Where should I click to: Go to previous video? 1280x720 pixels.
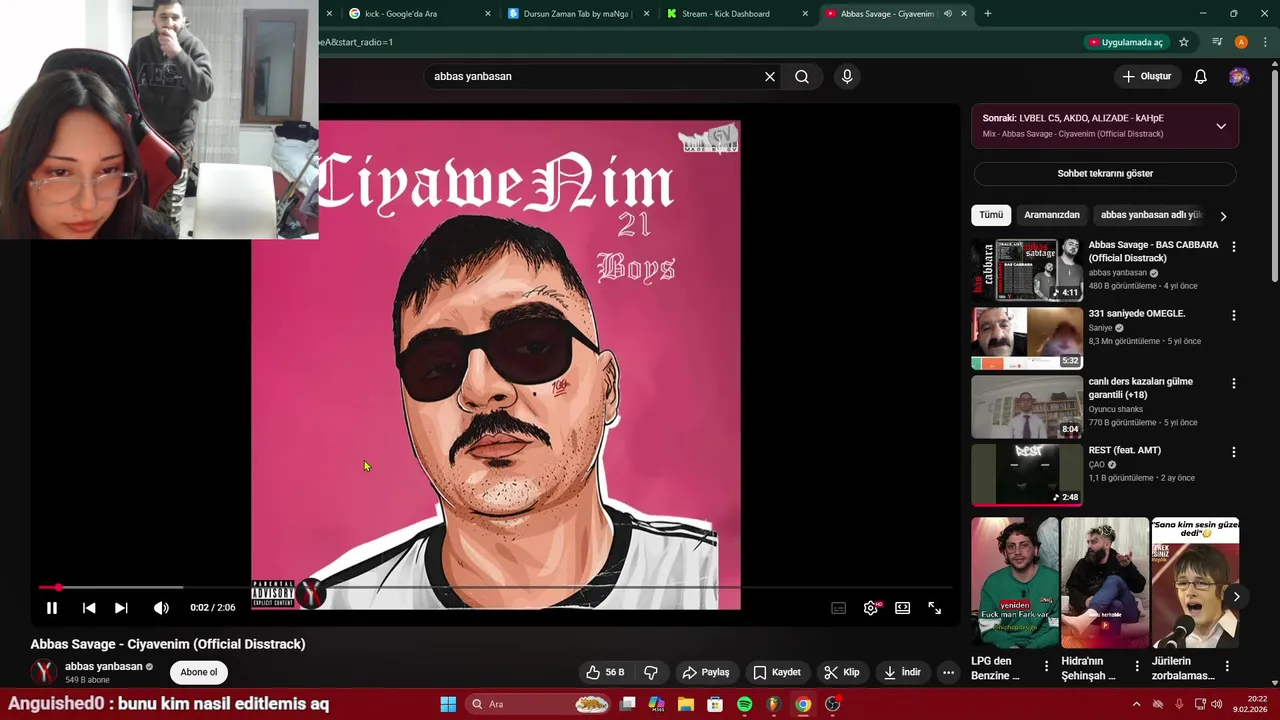89,608
